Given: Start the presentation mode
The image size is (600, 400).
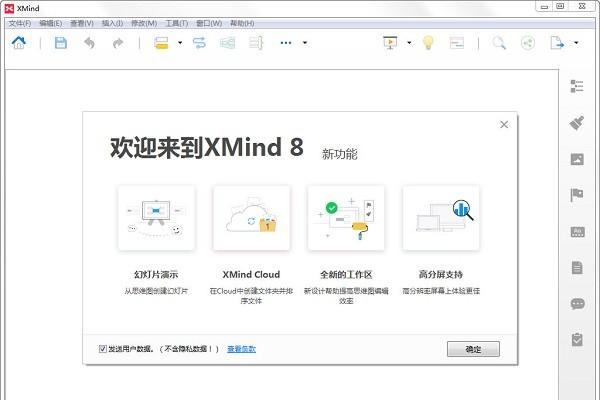Looking at the screenshot, I should [390, 42].
